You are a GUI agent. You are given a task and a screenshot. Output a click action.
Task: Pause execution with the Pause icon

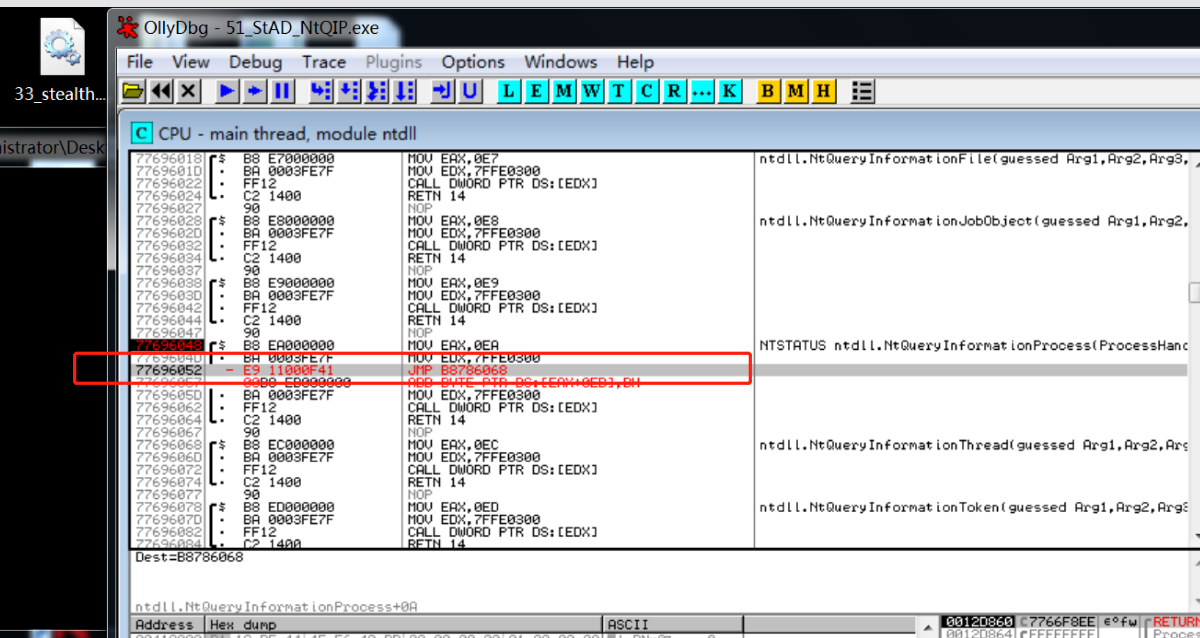click(283, 92)
